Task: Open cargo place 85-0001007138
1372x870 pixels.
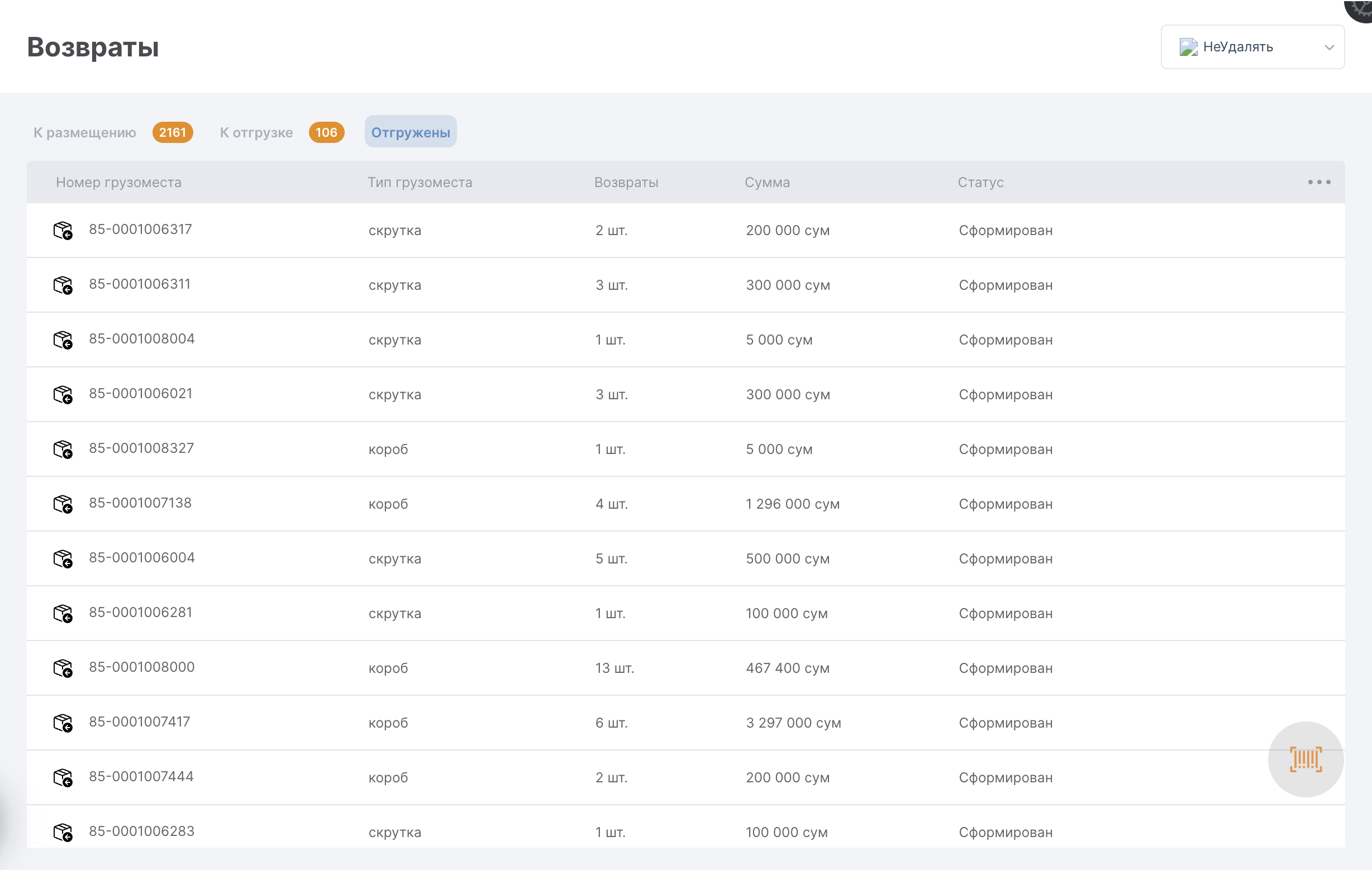Action: coord(140,503)
